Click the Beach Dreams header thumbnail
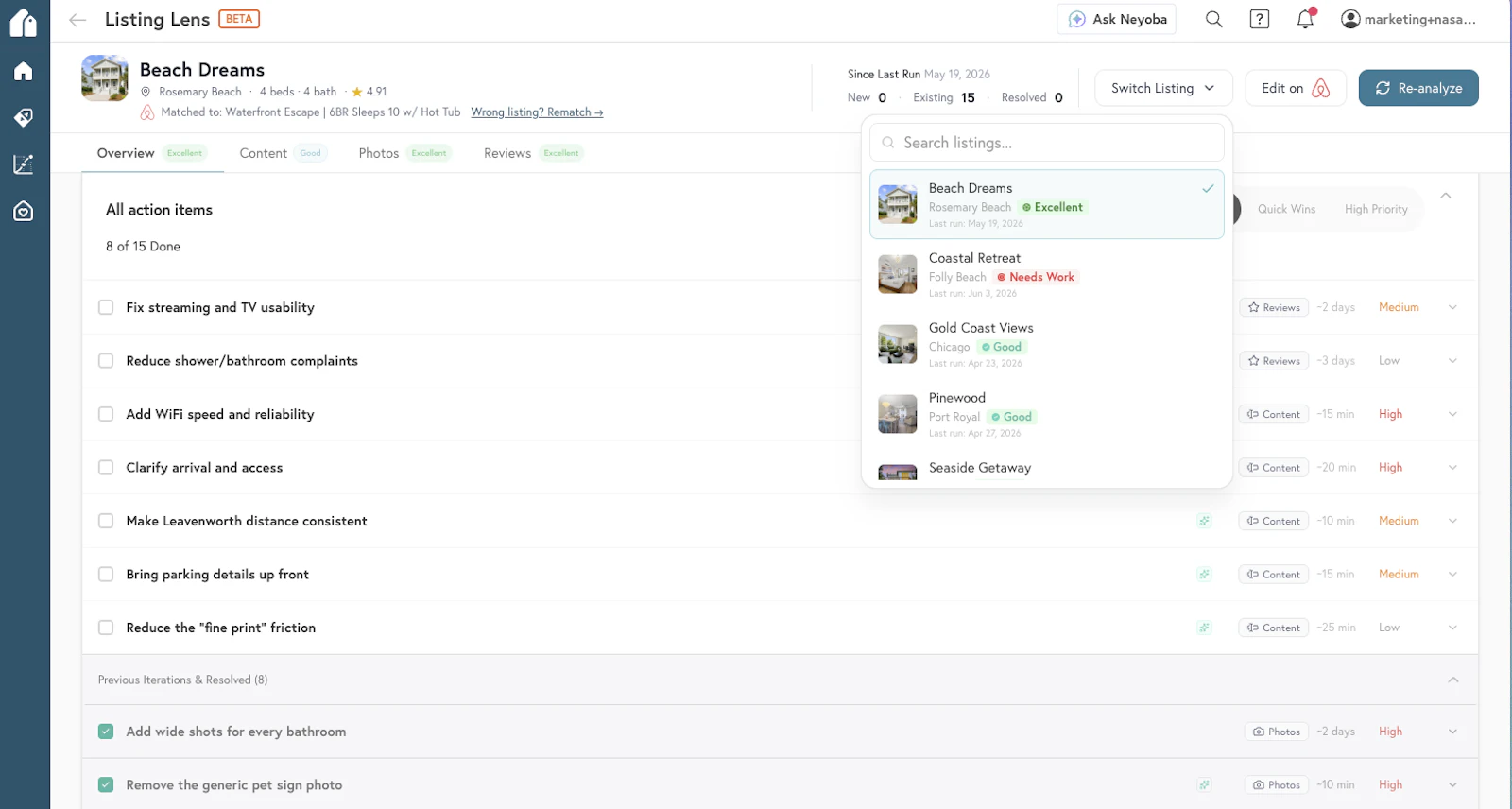 coord(105,77)
